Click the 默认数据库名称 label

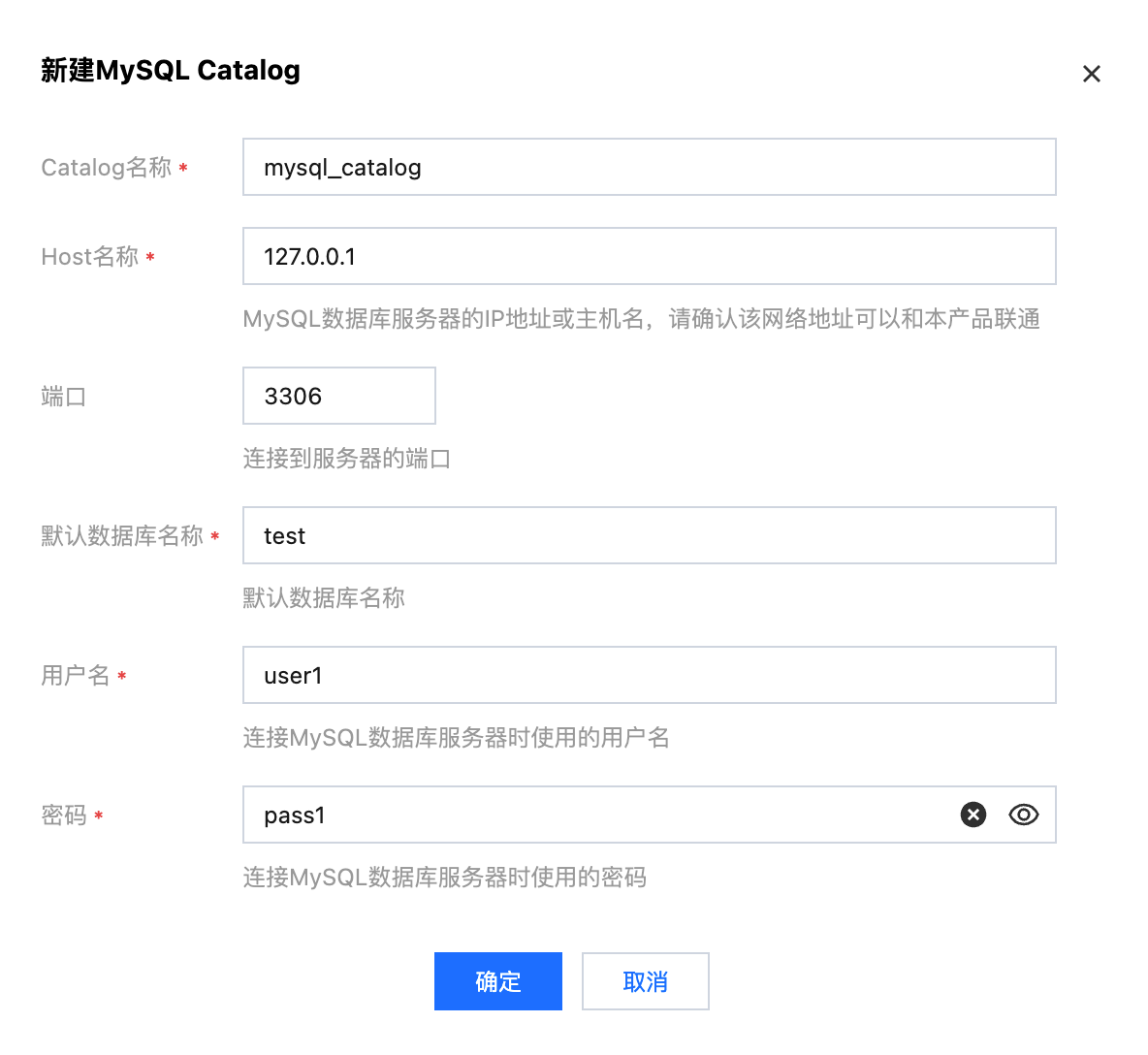pos(122,536)
